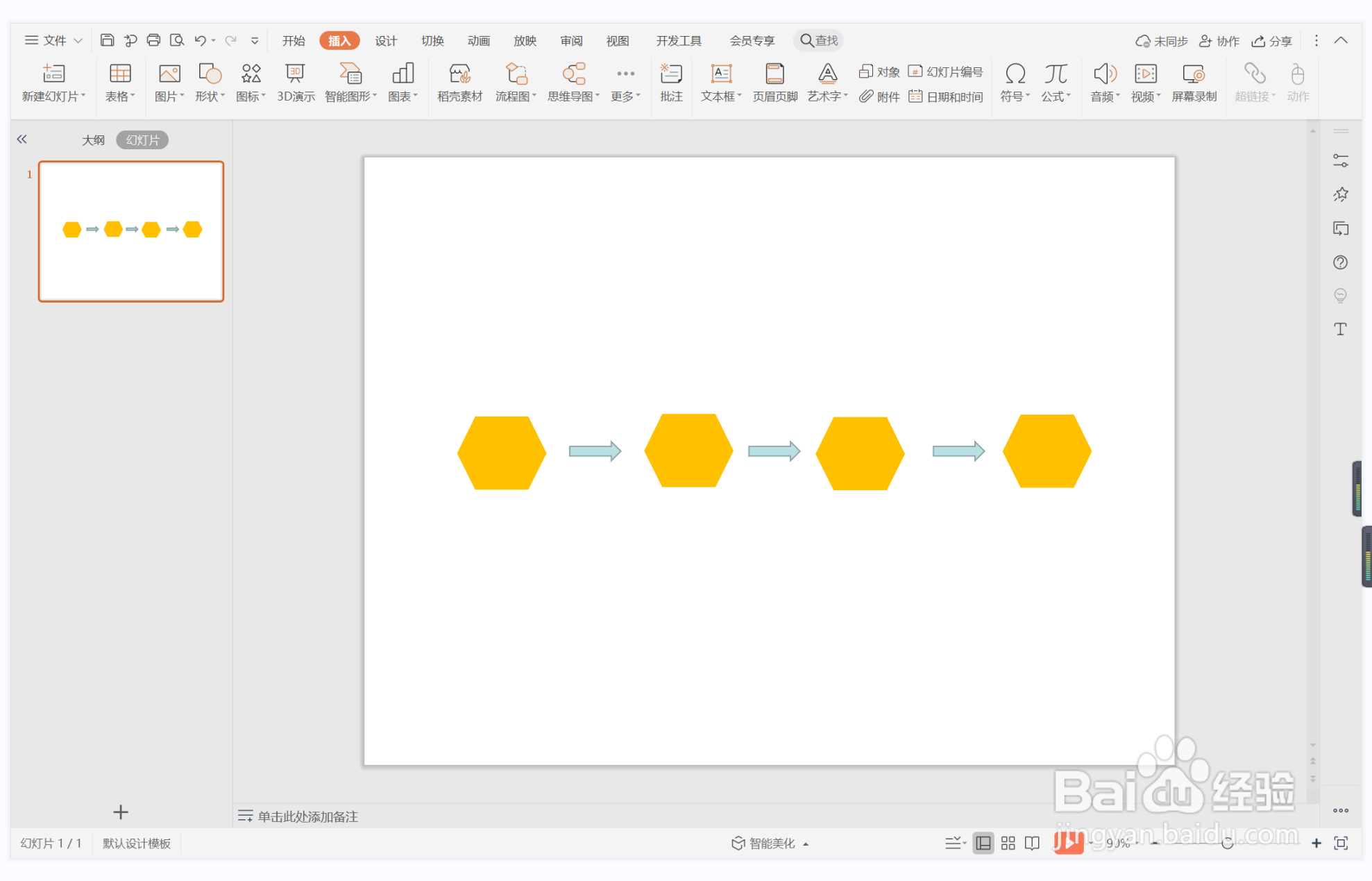The image size is (1372, 881).
Task: Open the more options vertical dots menu
Action: [1316, 40]
